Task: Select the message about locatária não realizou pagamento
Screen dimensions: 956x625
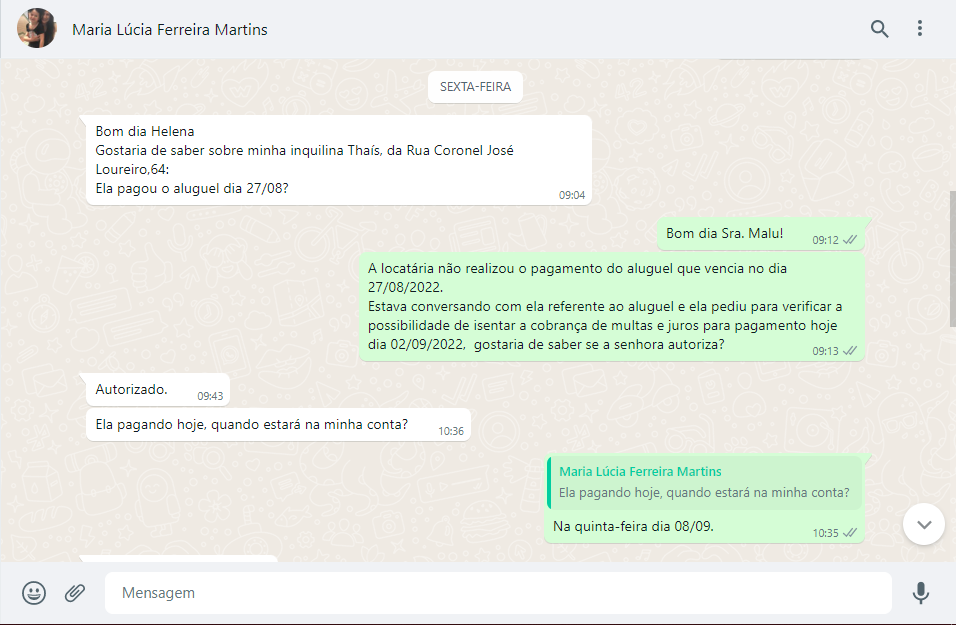Action: [611, 306]
